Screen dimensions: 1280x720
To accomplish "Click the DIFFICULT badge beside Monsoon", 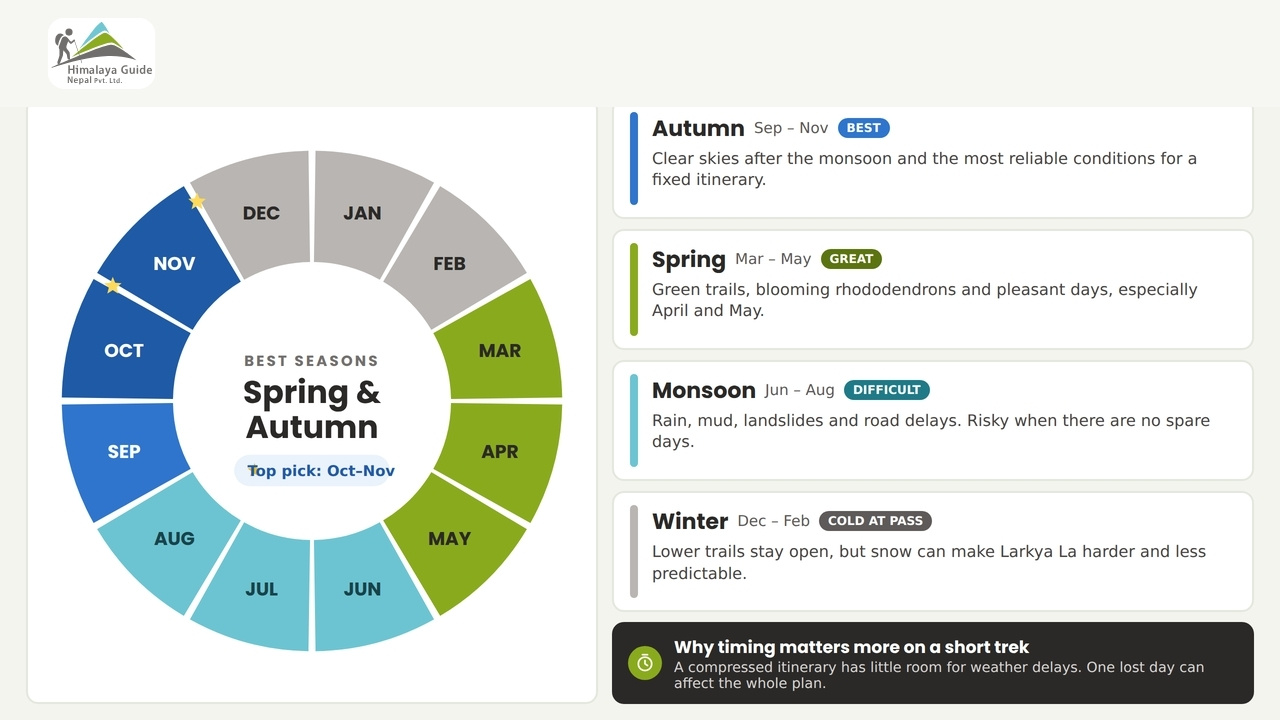I will [887, 390].
